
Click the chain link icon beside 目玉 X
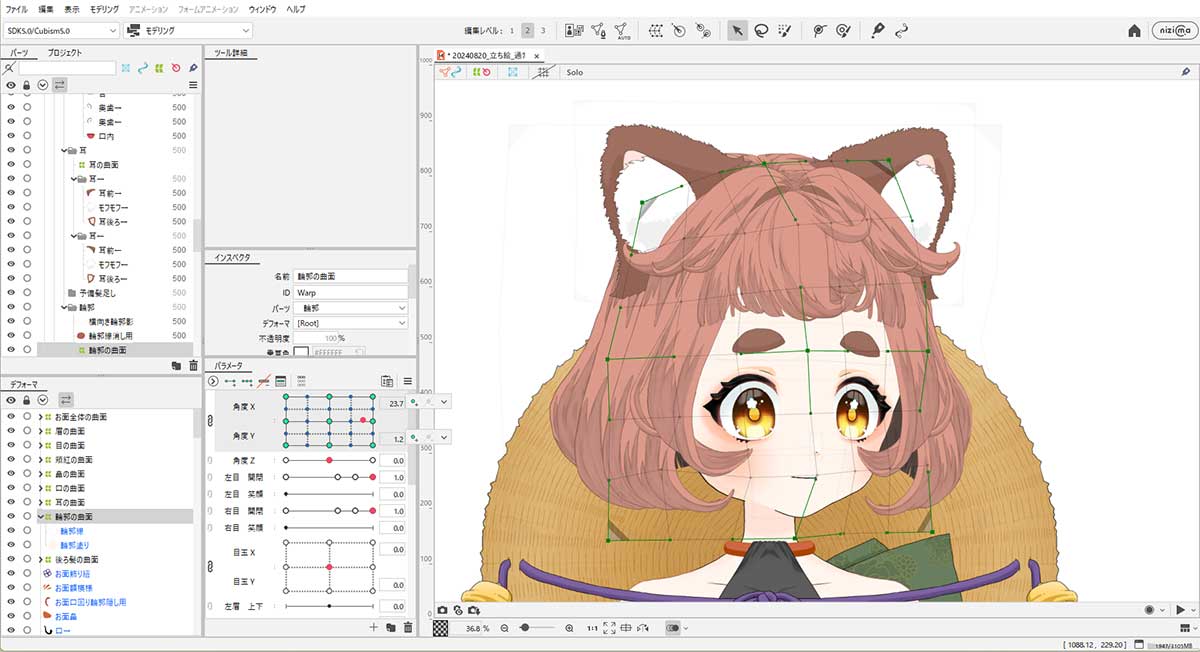(x=210, y=567)
